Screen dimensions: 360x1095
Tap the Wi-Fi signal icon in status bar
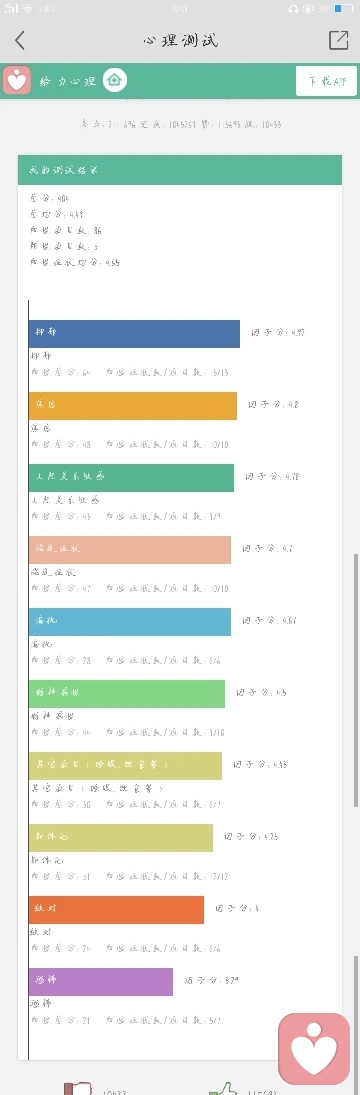27,9
